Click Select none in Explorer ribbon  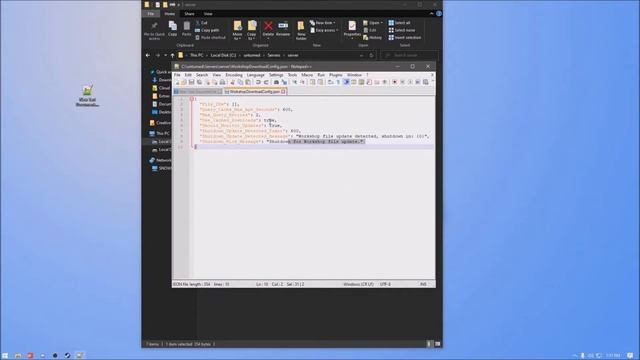[x=402, y=30]
